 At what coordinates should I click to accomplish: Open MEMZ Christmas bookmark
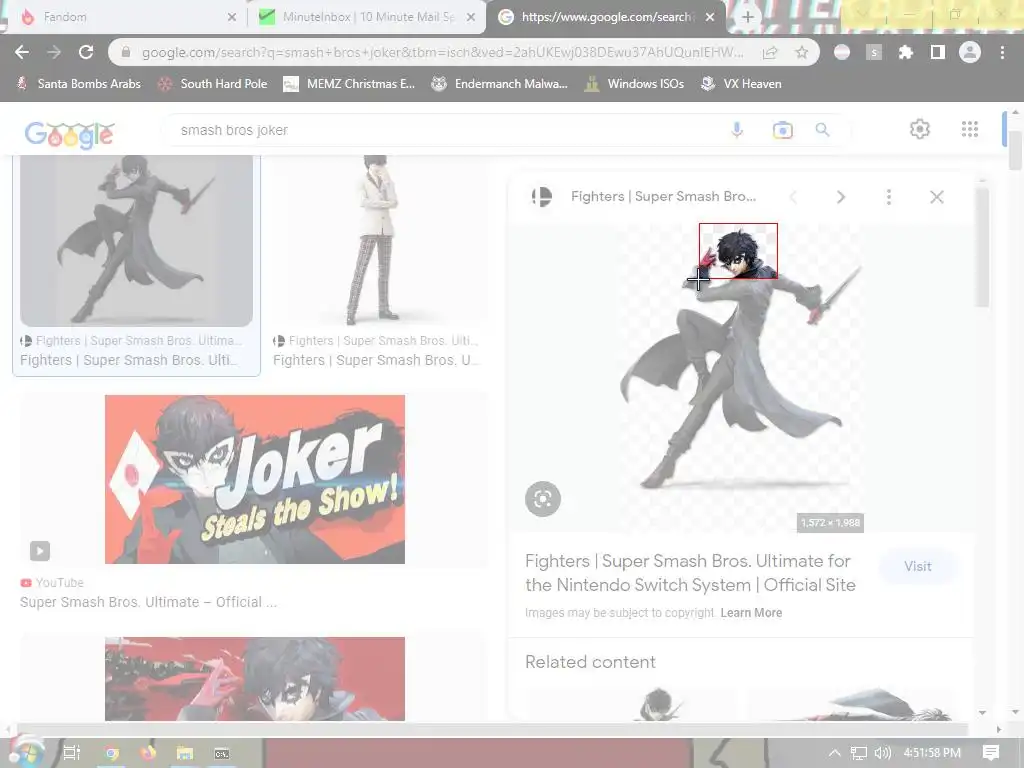[x=349, y=84]
